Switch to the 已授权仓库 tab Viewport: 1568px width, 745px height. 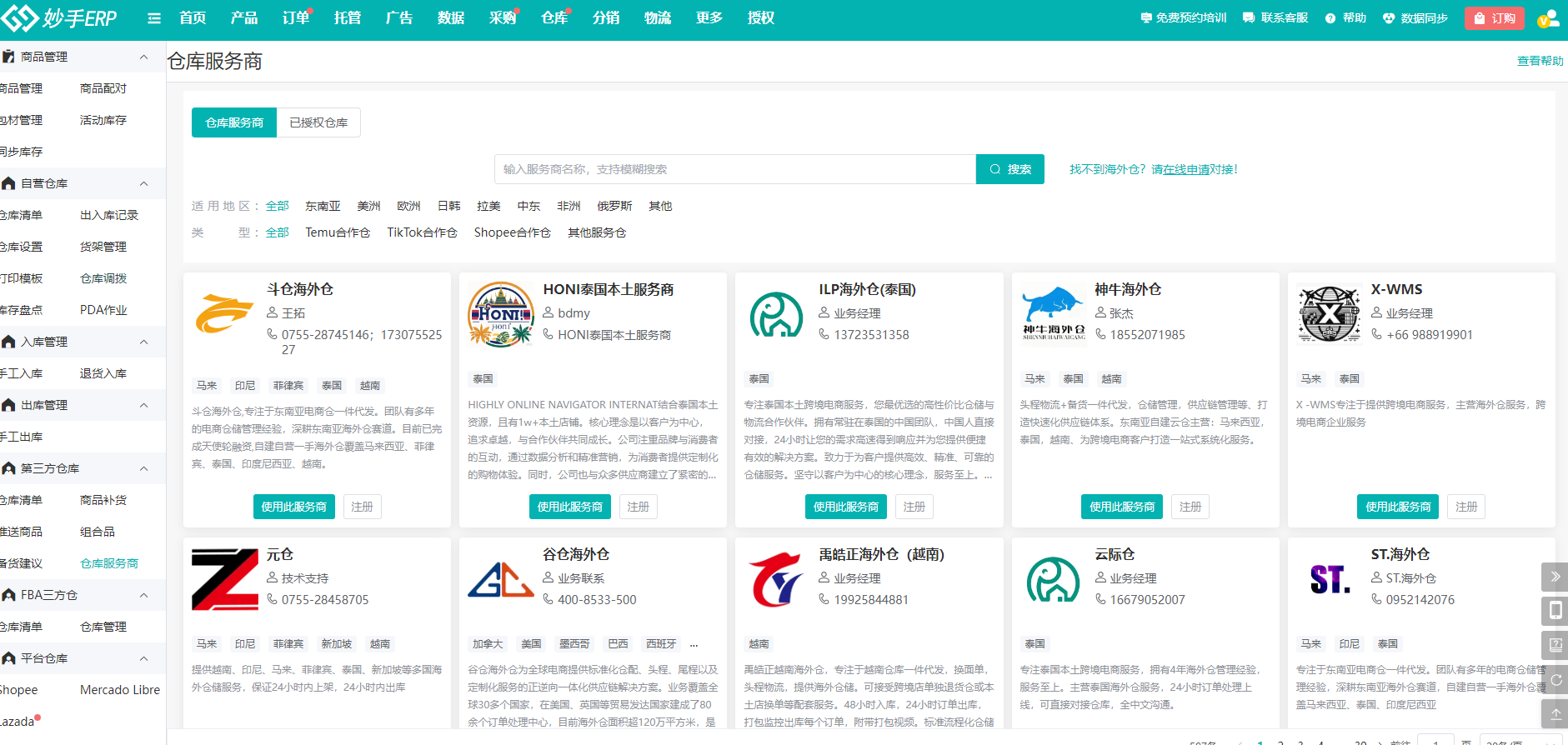318,122
